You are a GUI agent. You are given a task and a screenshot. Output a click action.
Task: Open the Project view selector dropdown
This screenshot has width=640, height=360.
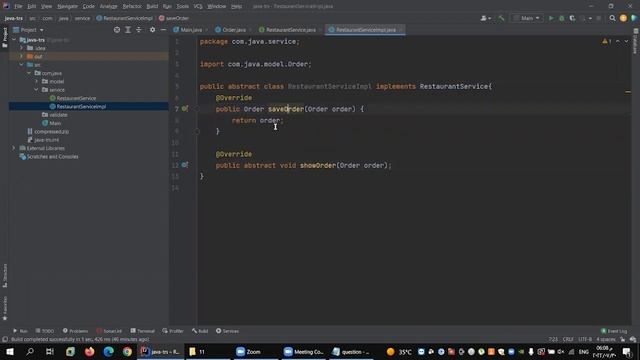[x=28, y=30]
